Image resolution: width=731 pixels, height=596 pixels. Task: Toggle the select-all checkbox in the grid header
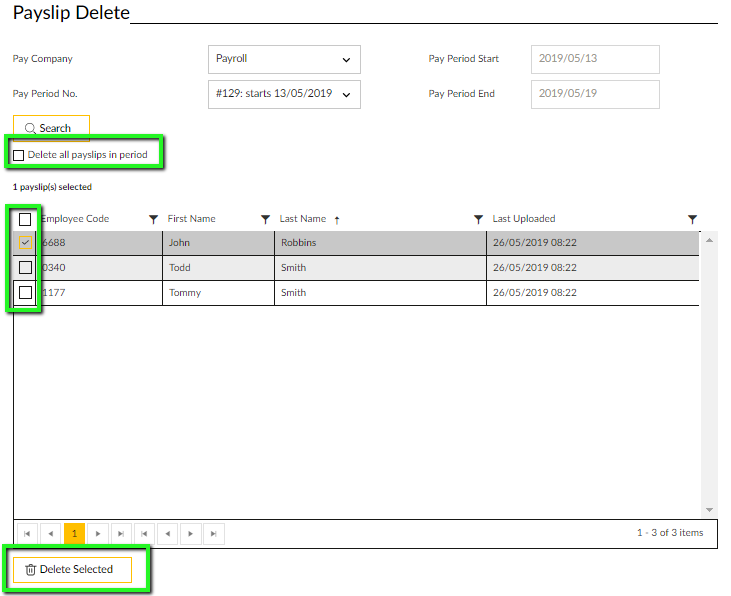pyautogui.click(x=25, y=219)
